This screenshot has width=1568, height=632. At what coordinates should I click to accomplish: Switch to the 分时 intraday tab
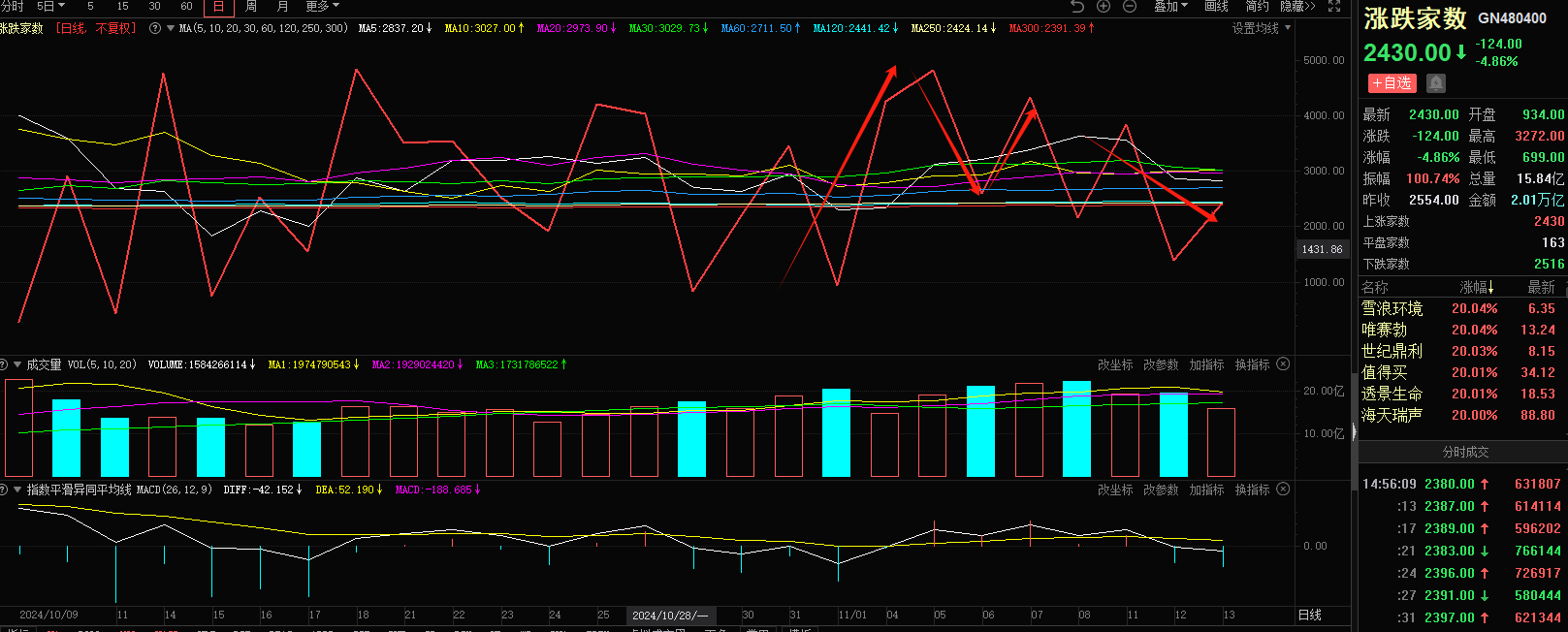[12, 6]
